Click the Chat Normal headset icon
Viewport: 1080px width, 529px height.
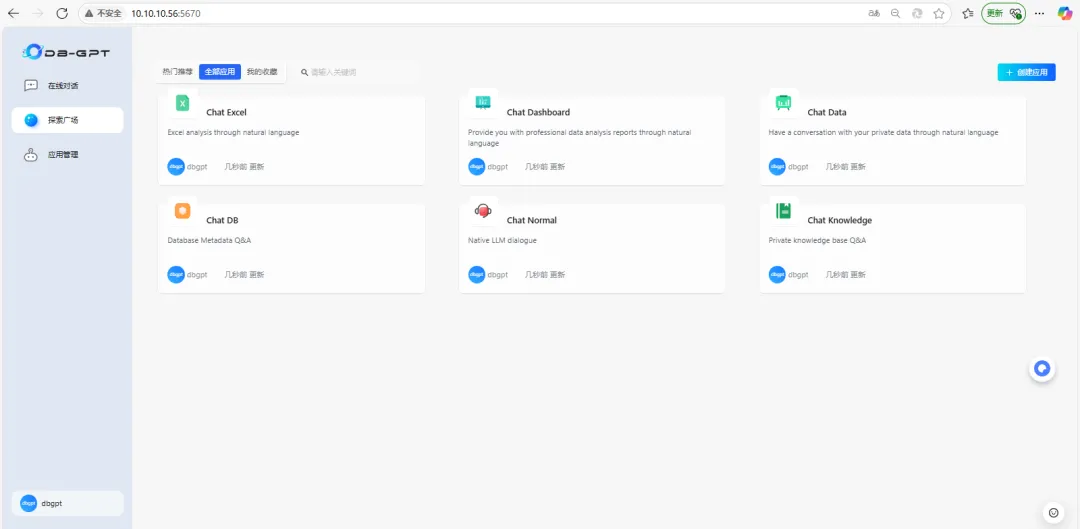point(483,211)
